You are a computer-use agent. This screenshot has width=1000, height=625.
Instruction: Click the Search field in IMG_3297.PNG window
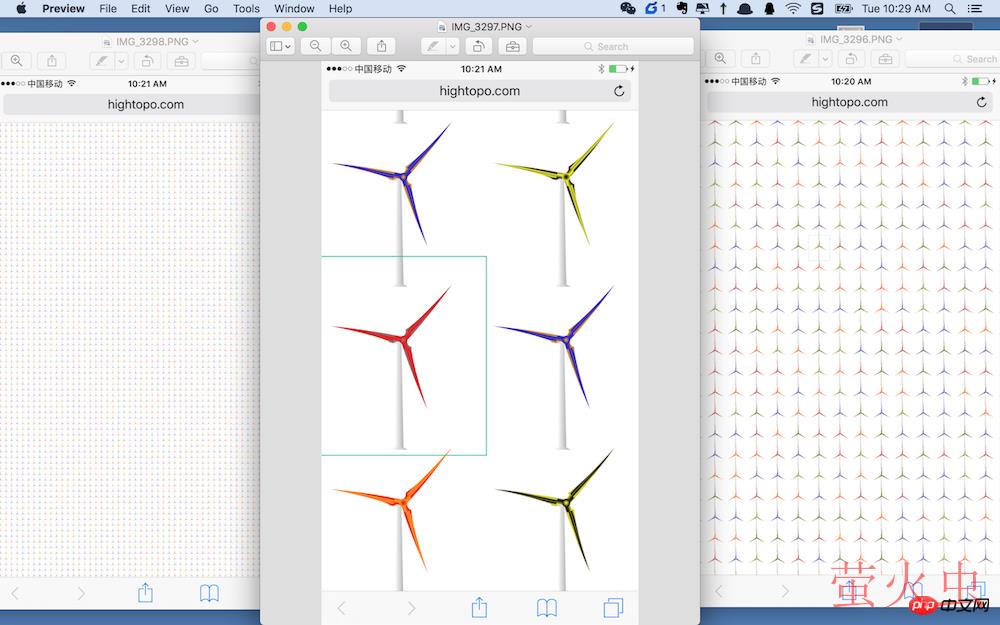[x=612, y=46]
